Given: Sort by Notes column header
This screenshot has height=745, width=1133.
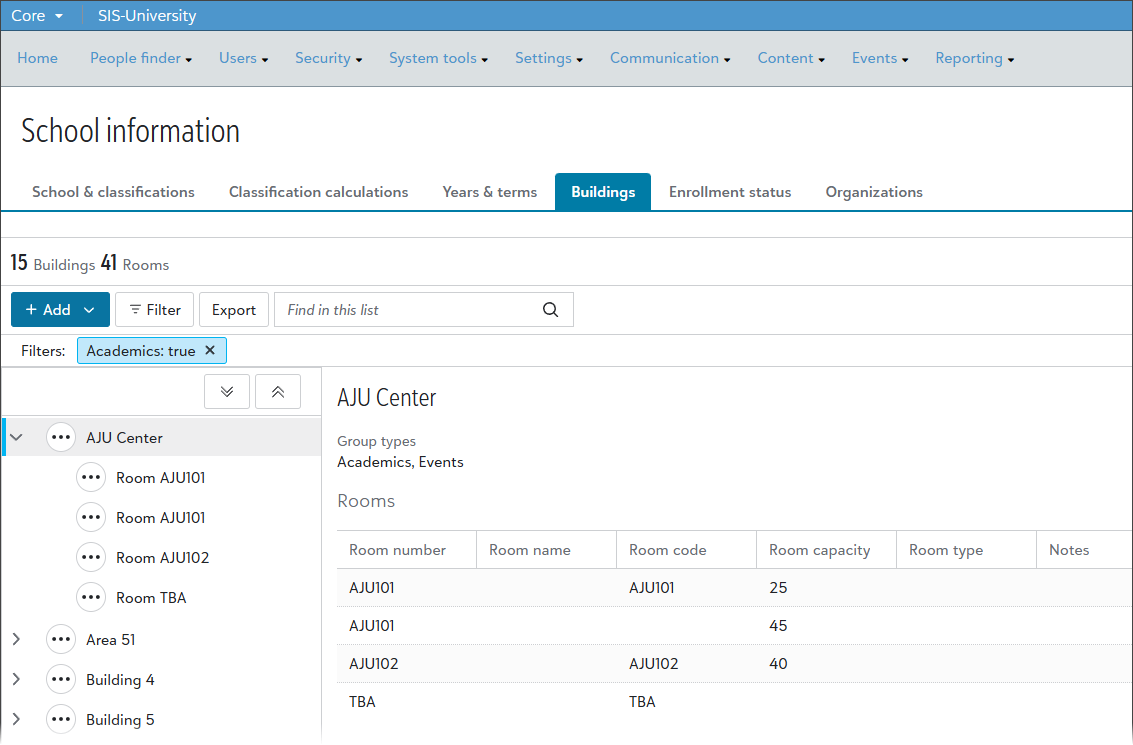Looking at the screenshot, I should [x=1085, y=550].
